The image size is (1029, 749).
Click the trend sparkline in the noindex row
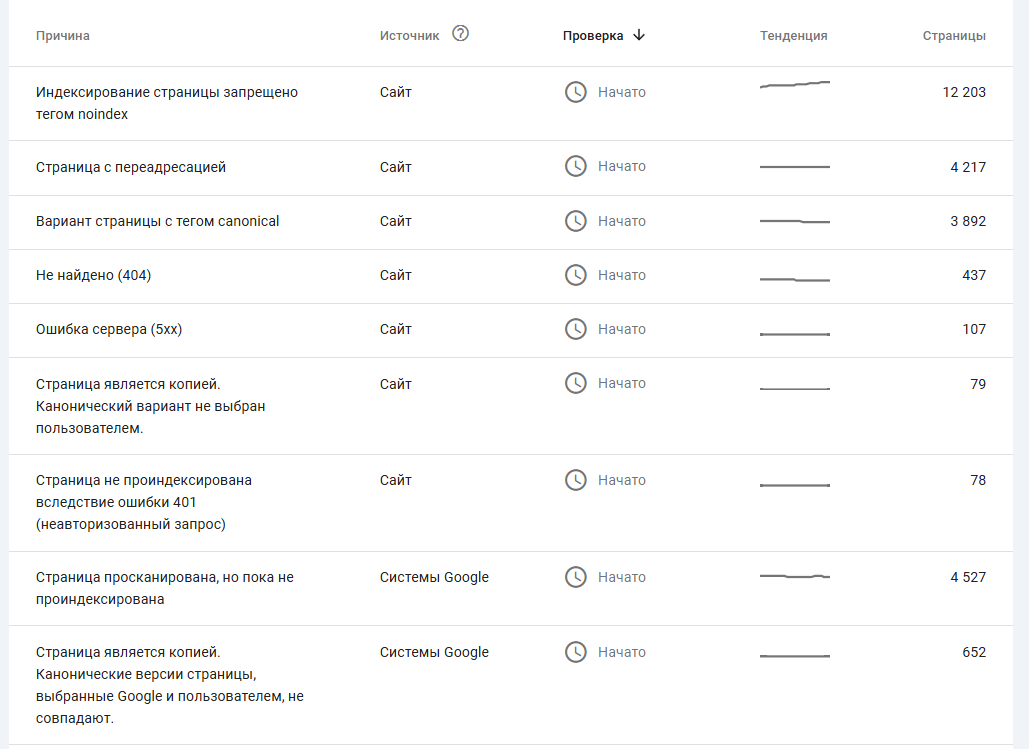[794, 85]
